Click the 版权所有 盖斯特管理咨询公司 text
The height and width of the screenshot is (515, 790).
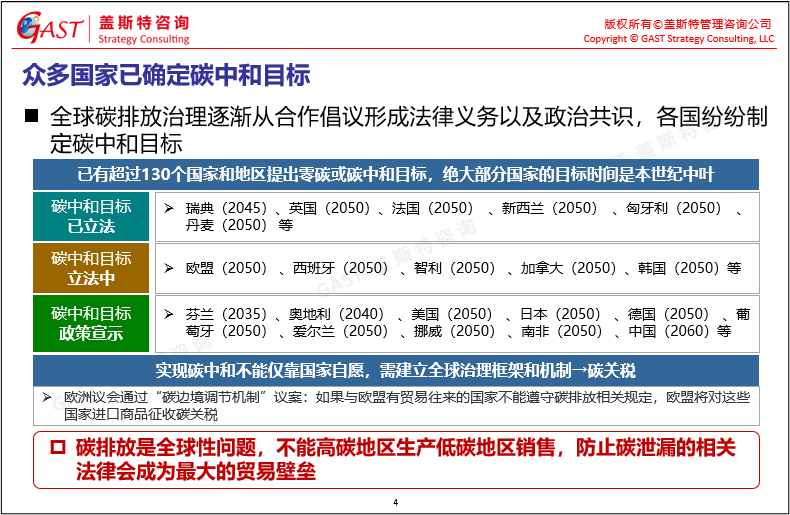pyautogui.click(x=688, y=23)
